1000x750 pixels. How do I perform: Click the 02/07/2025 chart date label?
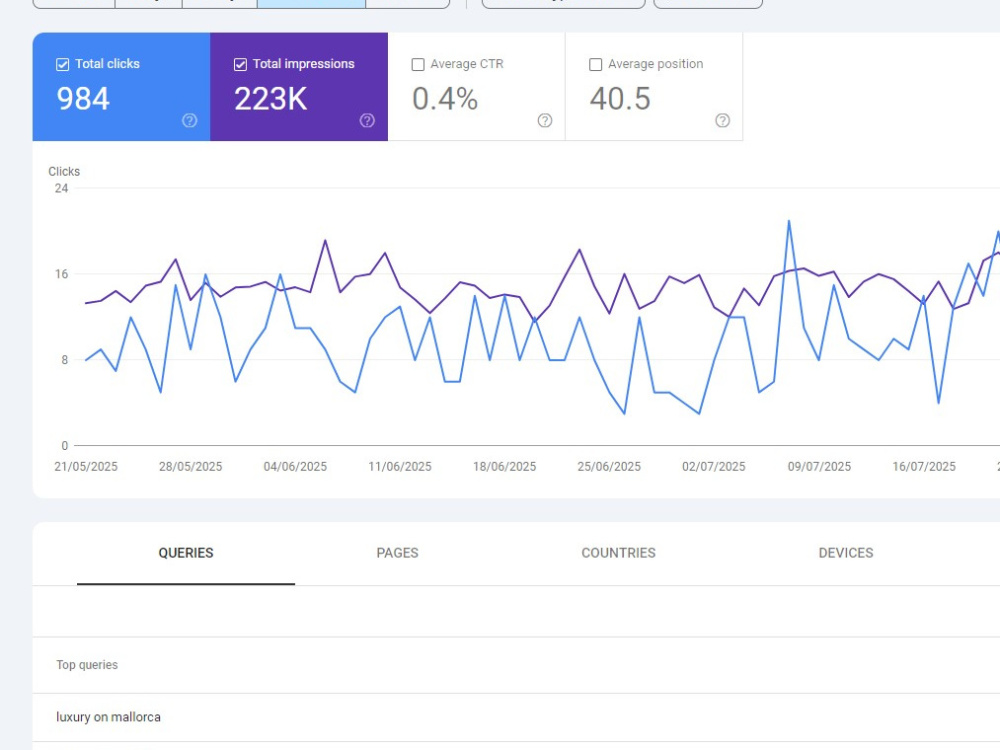pyautogui.click(x=714, y=466)
